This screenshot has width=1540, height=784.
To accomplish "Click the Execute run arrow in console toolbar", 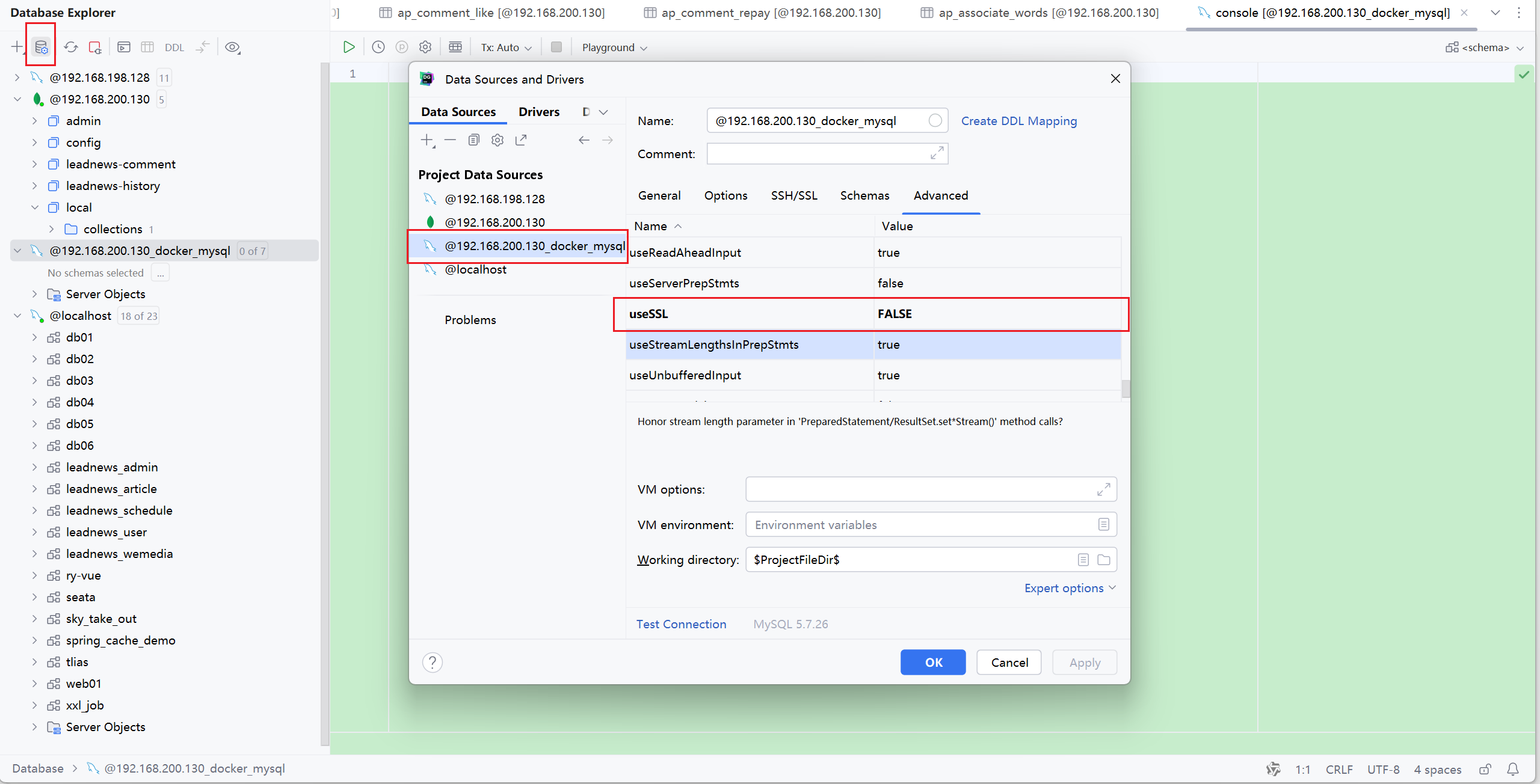I will tap(349, 47).
